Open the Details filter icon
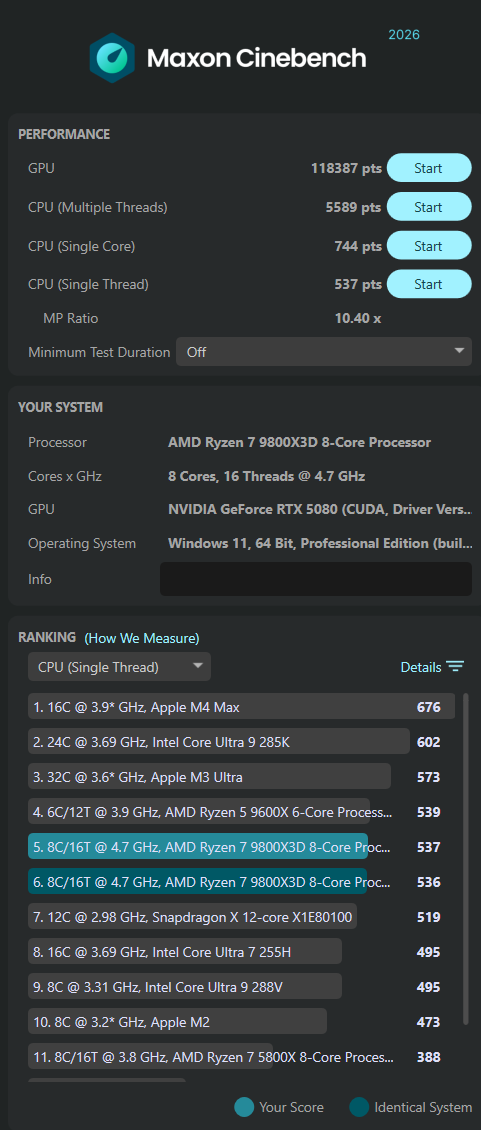481x1130 pixels. click(455, 667)
